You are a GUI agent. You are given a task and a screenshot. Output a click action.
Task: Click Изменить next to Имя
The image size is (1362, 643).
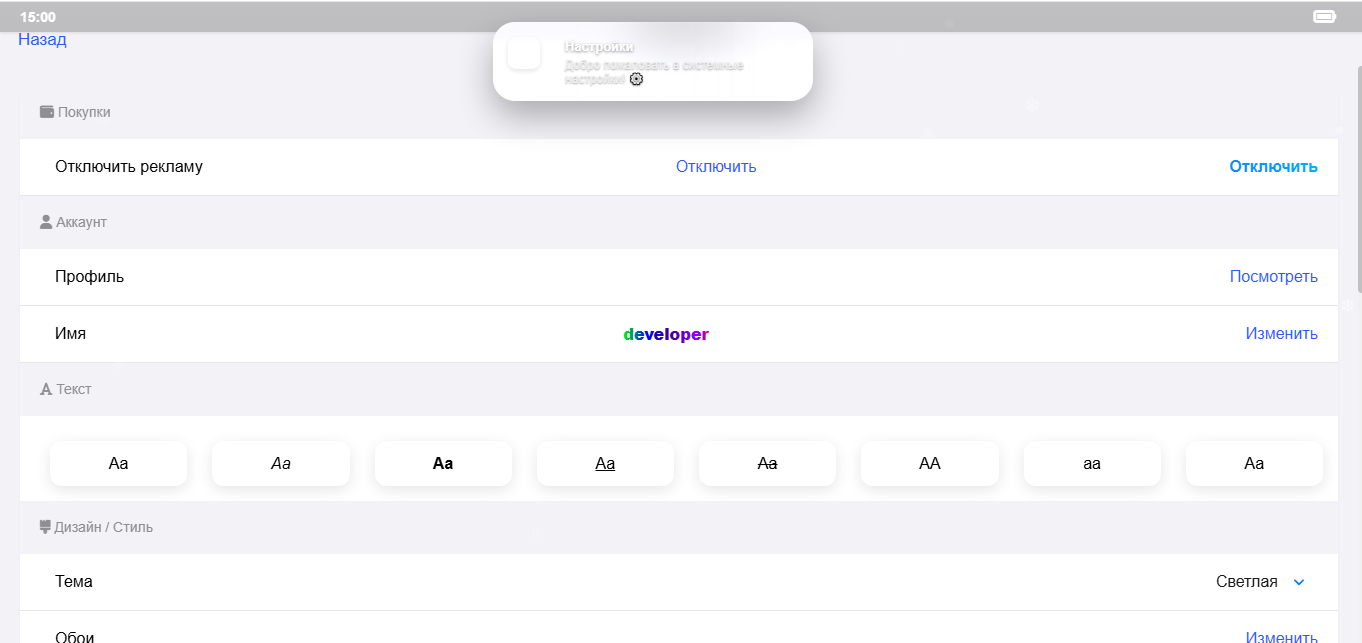coord(1281,333)
